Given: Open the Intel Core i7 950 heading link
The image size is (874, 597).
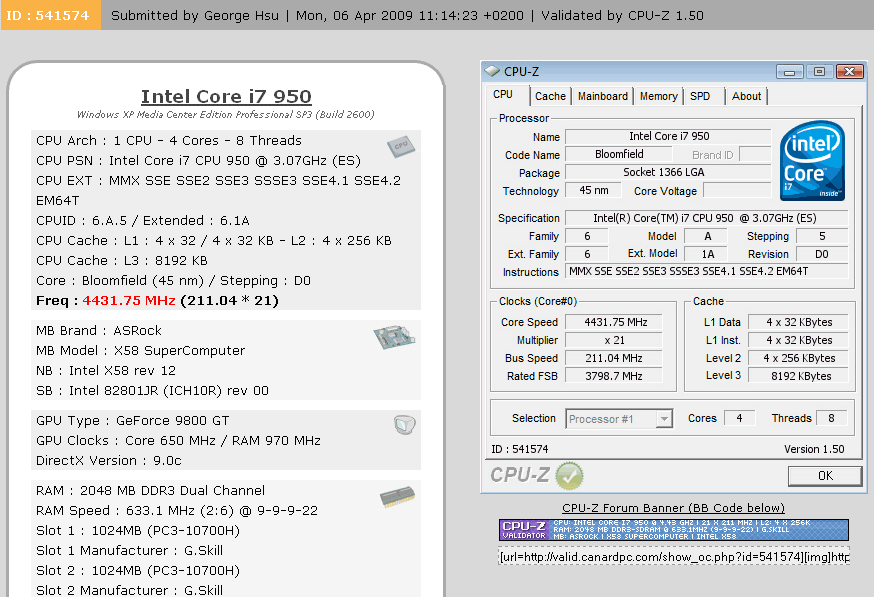Looking at the screenshot, I should 226,96.
